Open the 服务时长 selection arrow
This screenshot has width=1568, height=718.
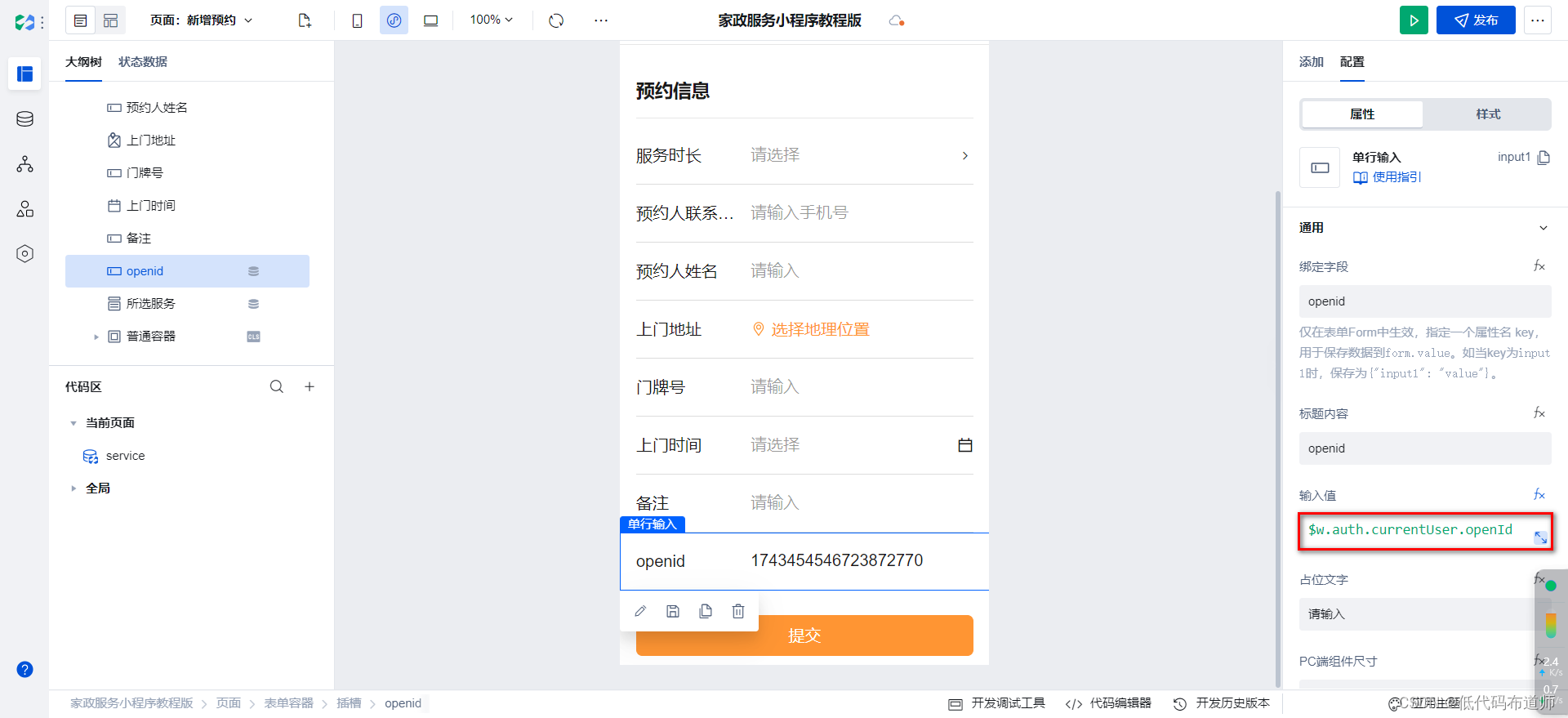coord(965,155)
